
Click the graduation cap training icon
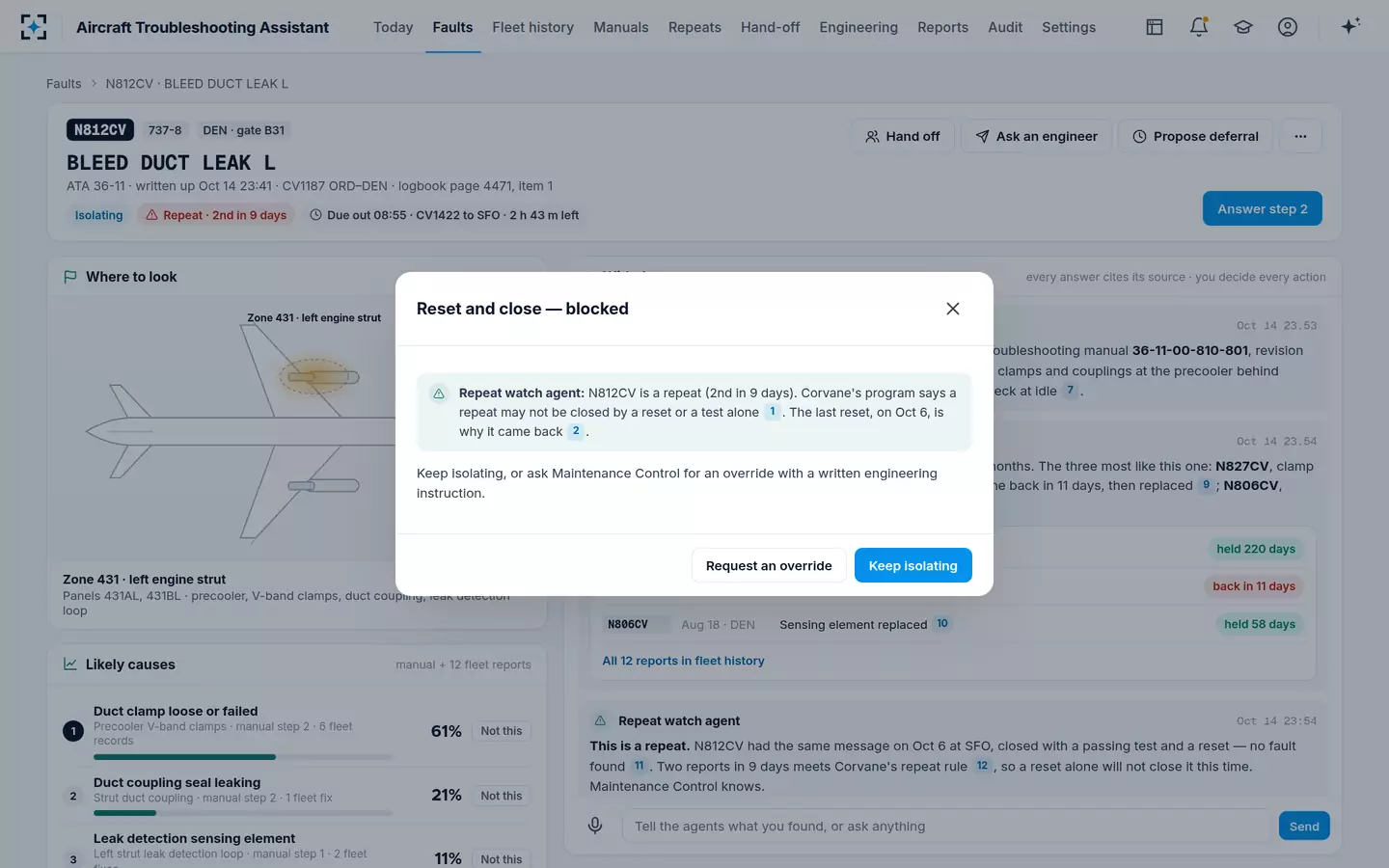pyautogui.click(x=1243, y=27)
